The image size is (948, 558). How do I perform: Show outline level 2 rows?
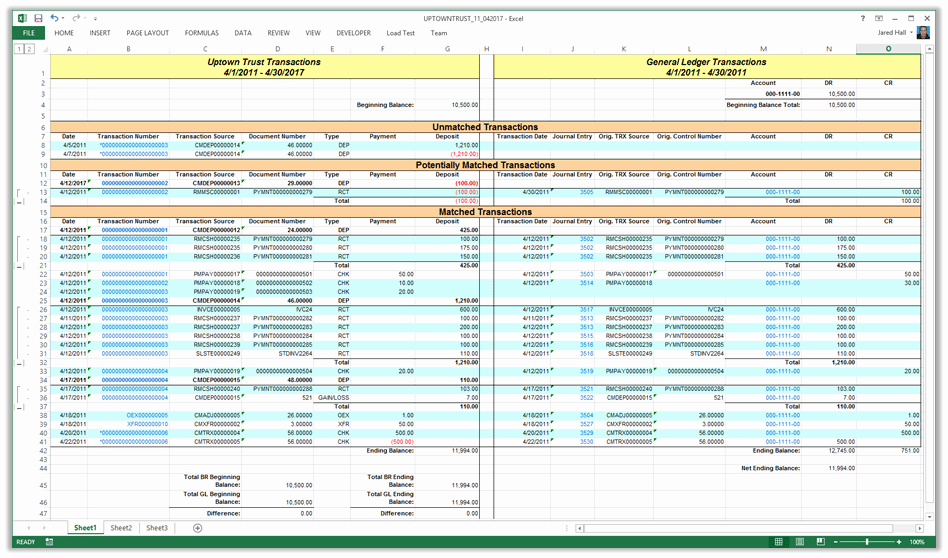coord(28,49)
